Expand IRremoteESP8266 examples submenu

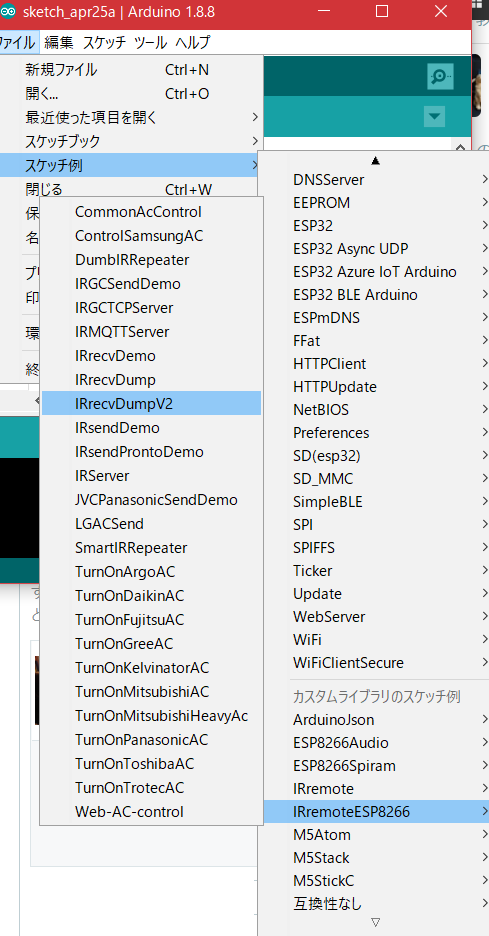point(376,811)
